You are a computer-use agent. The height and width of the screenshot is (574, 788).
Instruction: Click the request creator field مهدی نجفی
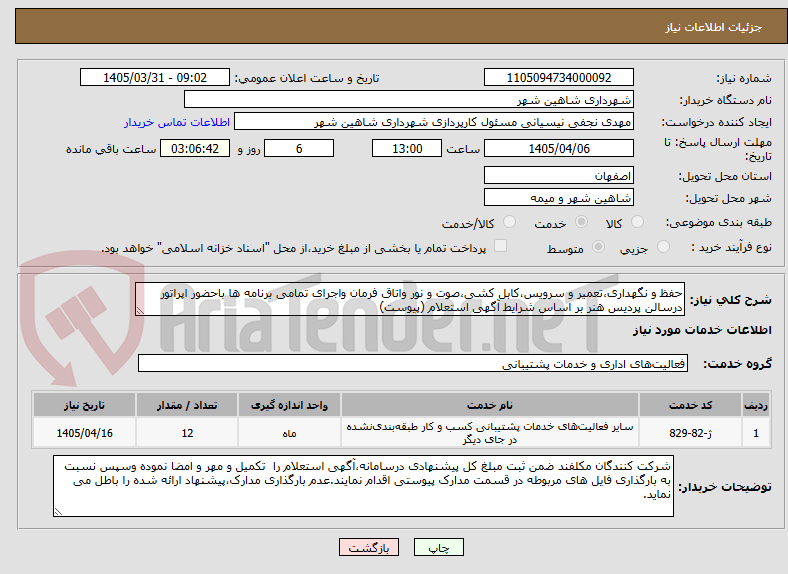pyautogui.click(x=434, y=122)
